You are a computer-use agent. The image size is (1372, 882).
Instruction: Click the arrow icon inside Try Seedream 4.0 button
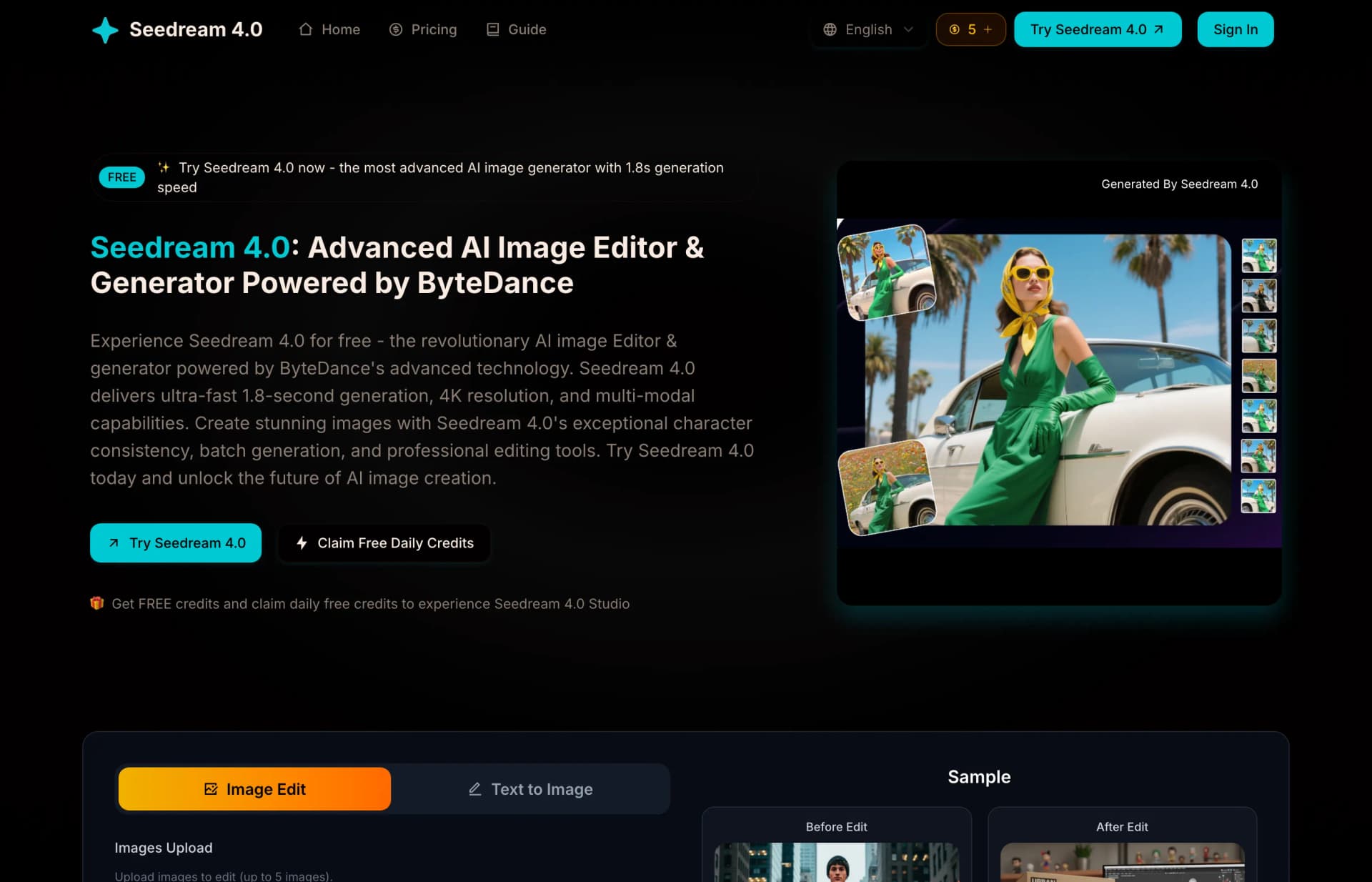[1157, 29]
